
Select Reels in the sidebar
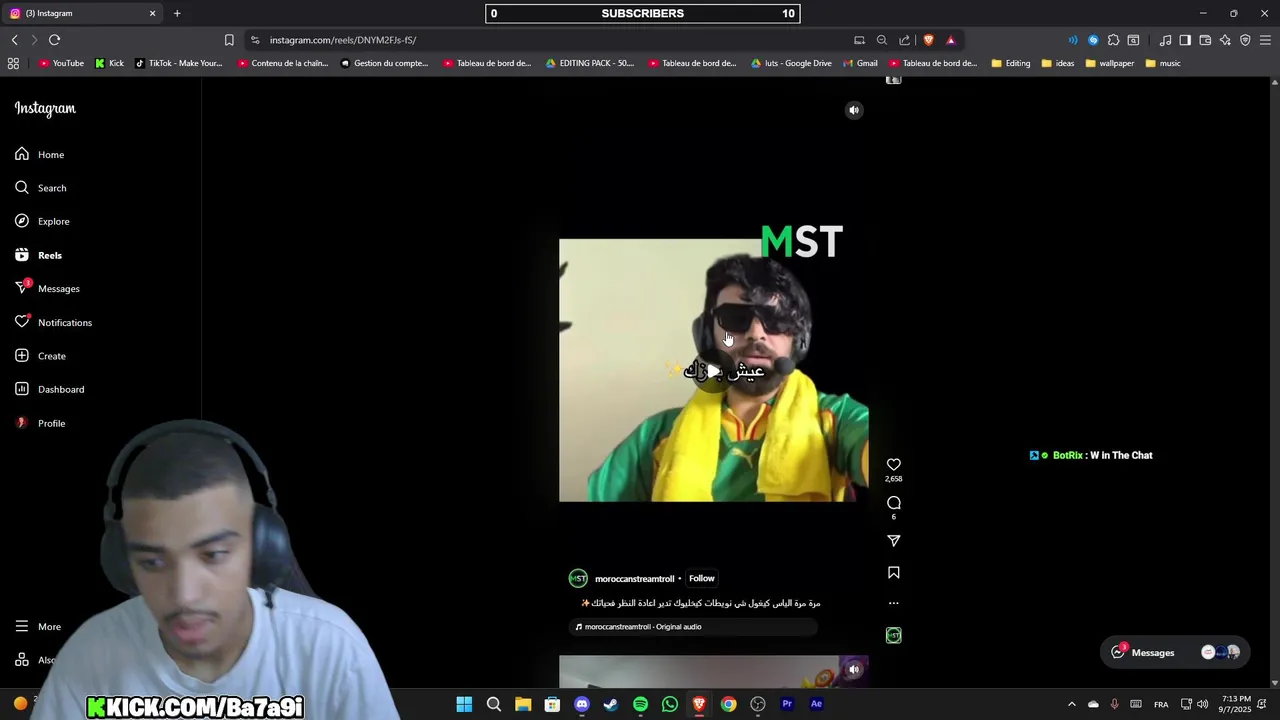coord(38,255)
